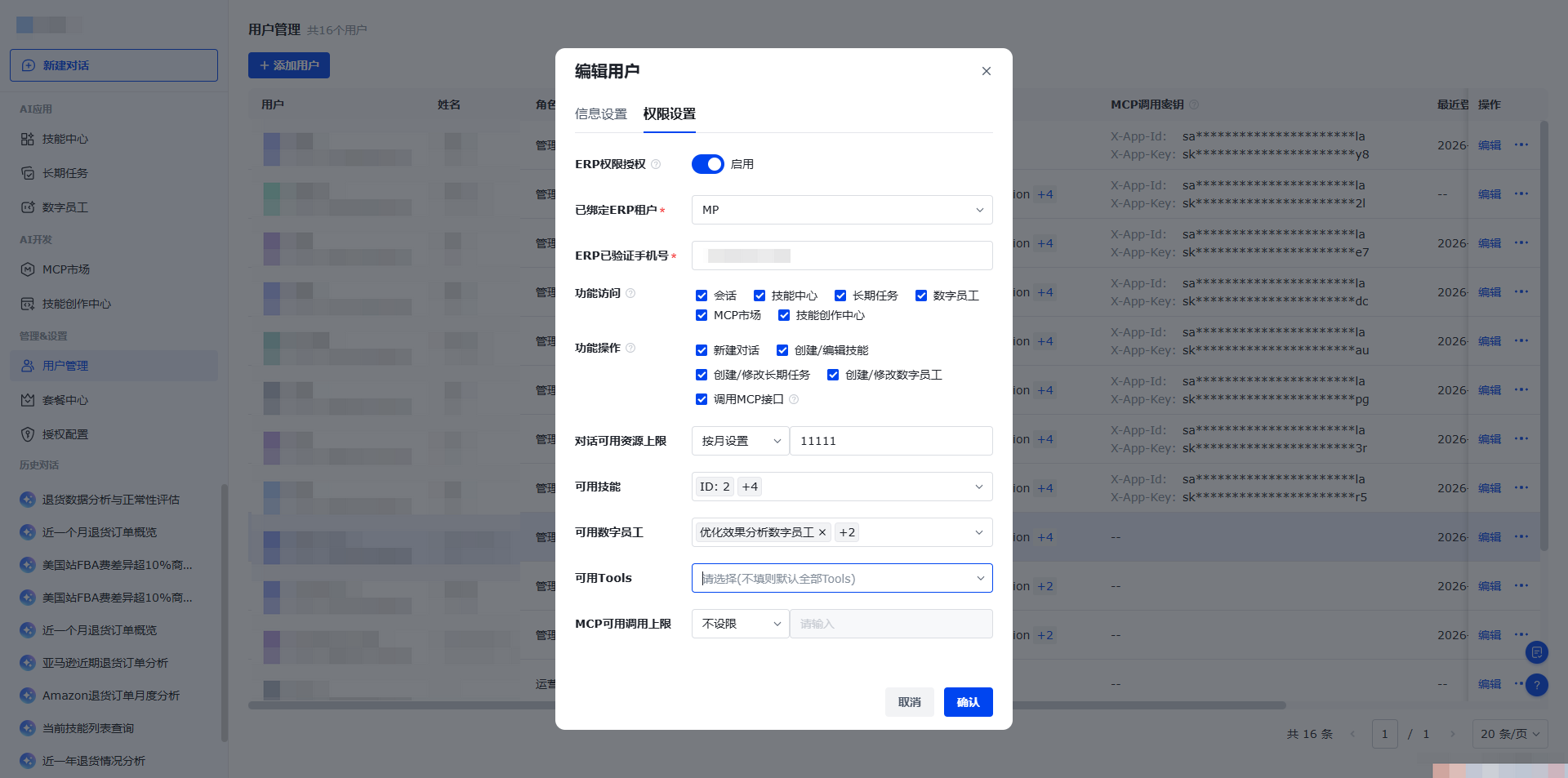Viewport: 1568px width, 778px height.
Task: Click the help icon after 调用MCP接口
Action: pos(794,399)
